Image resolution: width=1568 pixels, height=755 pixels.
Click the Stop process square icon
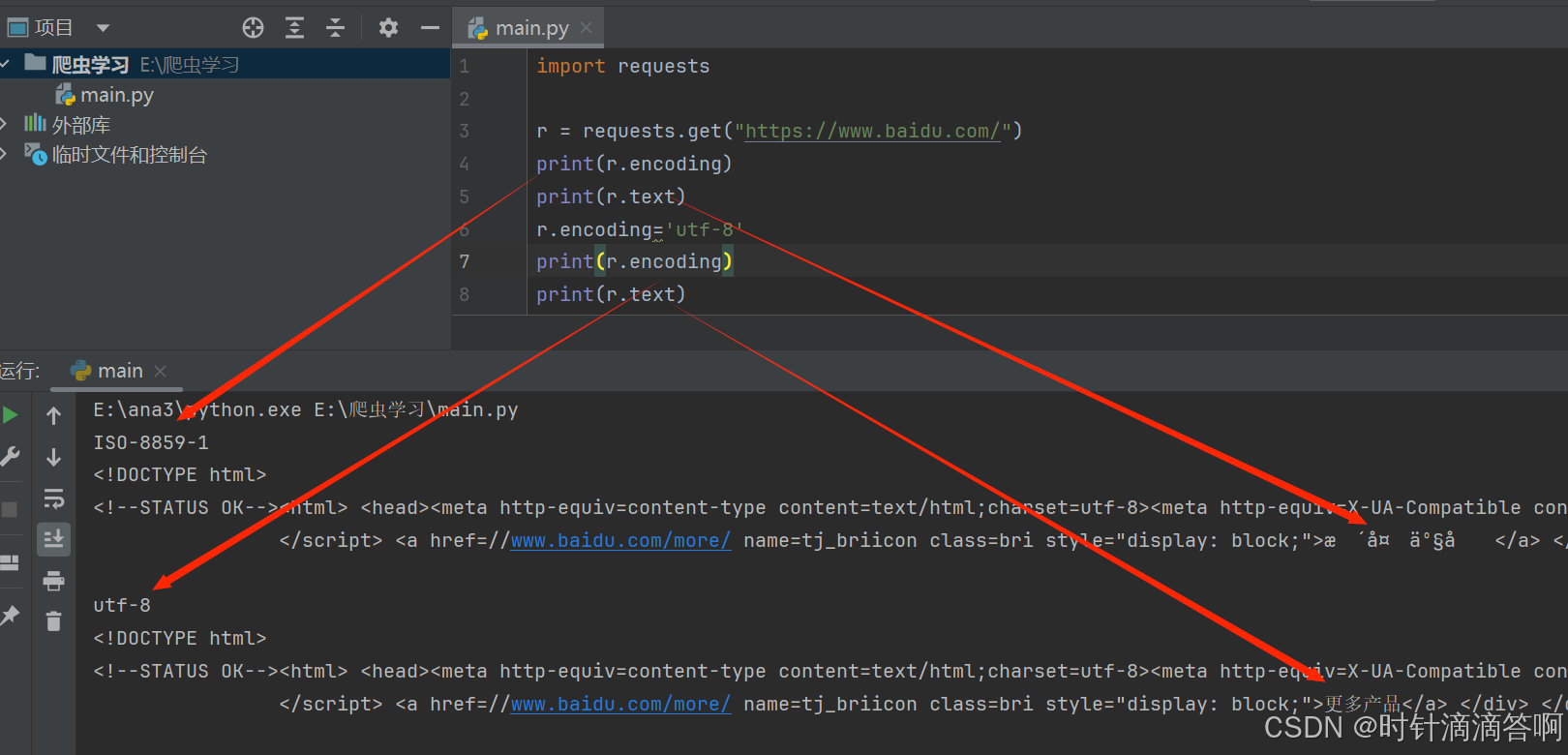click(10, 509)
